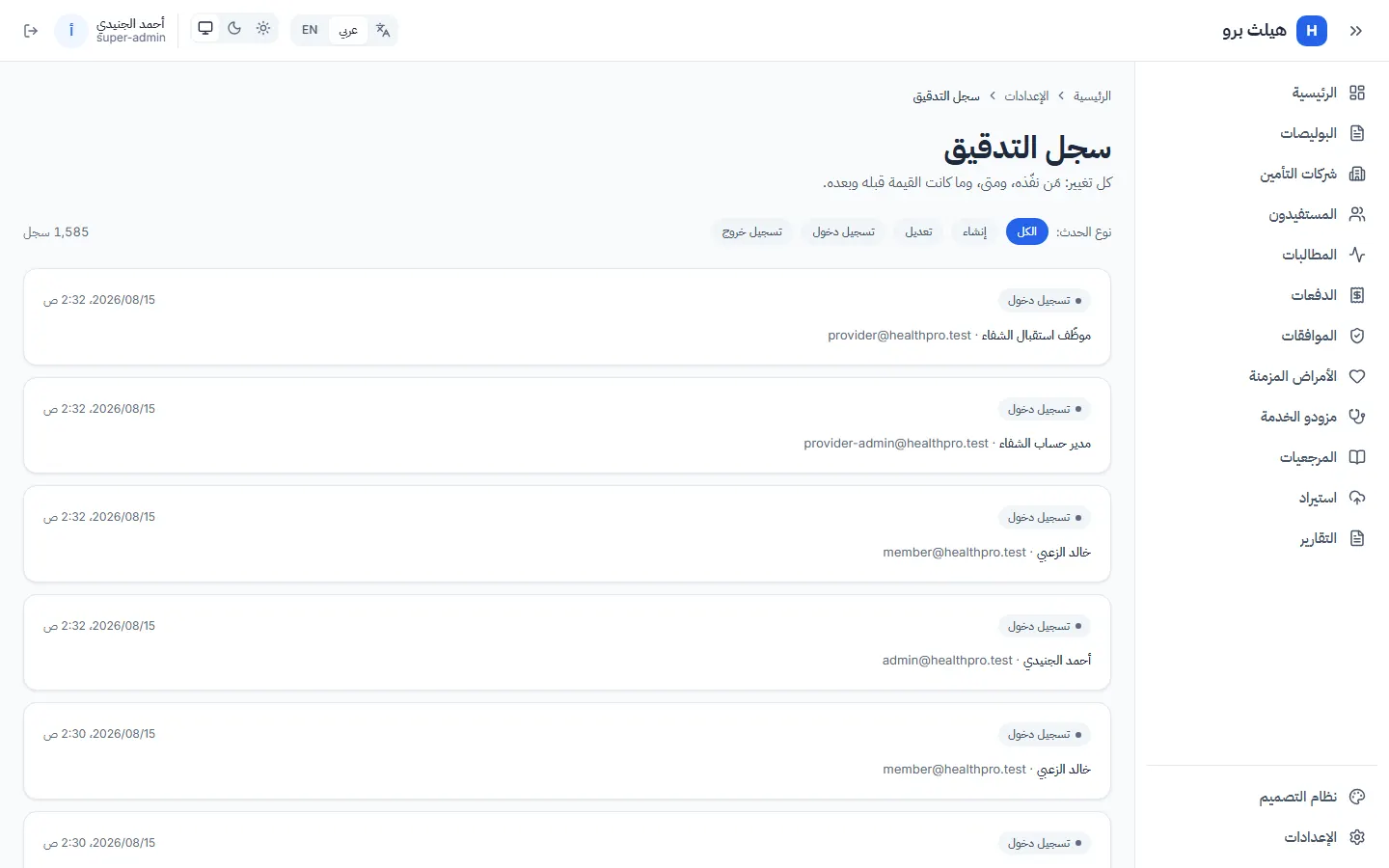Open the الرئيسية dashboard icon in sidebar
1389x868 pixels.
[1357, 93]
